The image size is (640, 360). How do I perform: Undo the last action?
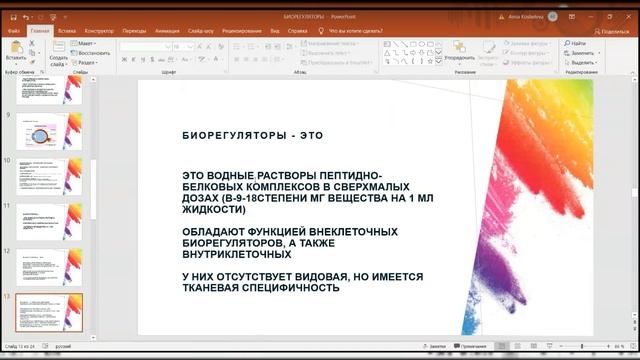coord(26,17)
